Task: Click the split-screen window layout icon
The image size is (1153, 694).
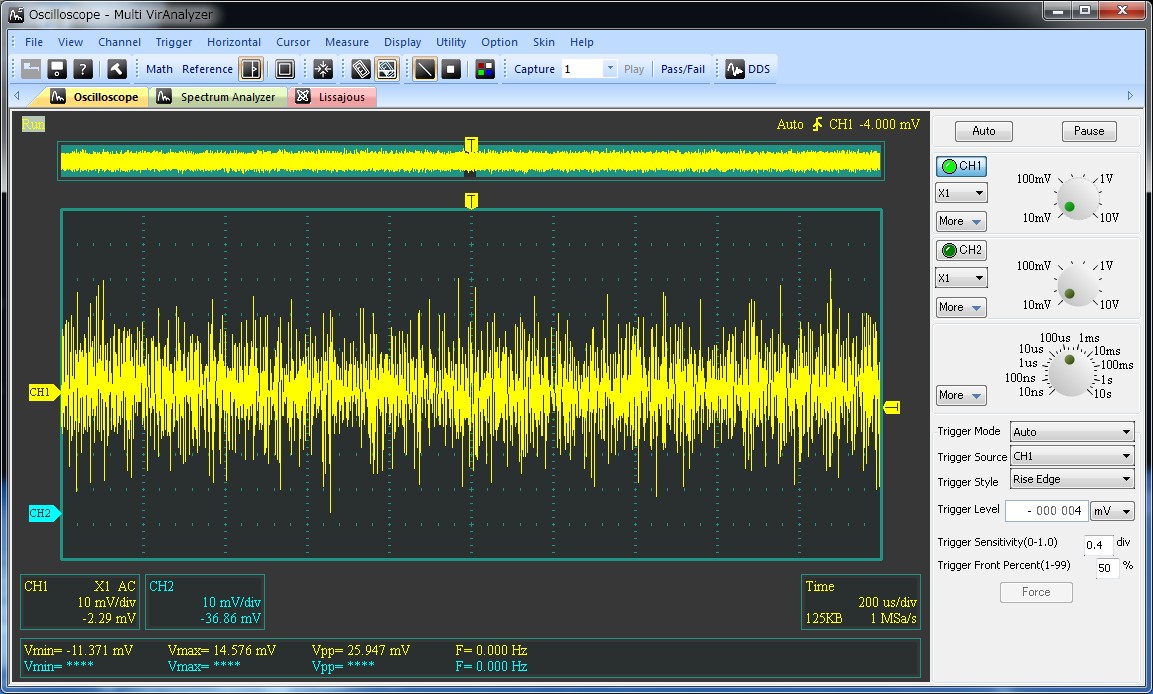Action: [x=251, y=69]
